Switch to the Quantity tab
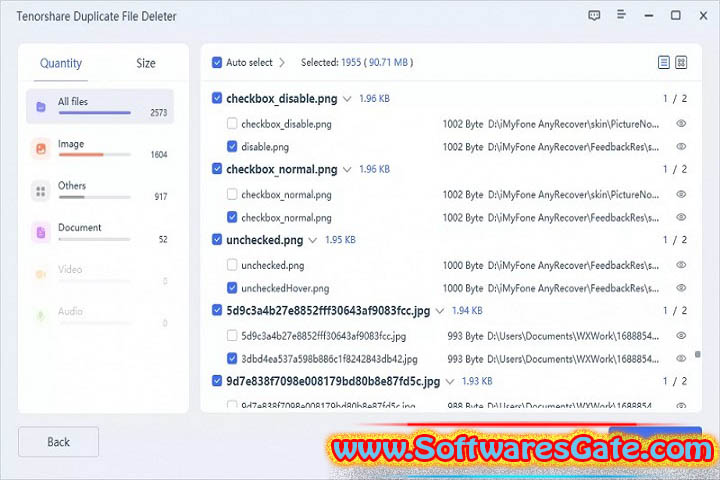Screen dimensions: 720x480 tap(61, 63)
